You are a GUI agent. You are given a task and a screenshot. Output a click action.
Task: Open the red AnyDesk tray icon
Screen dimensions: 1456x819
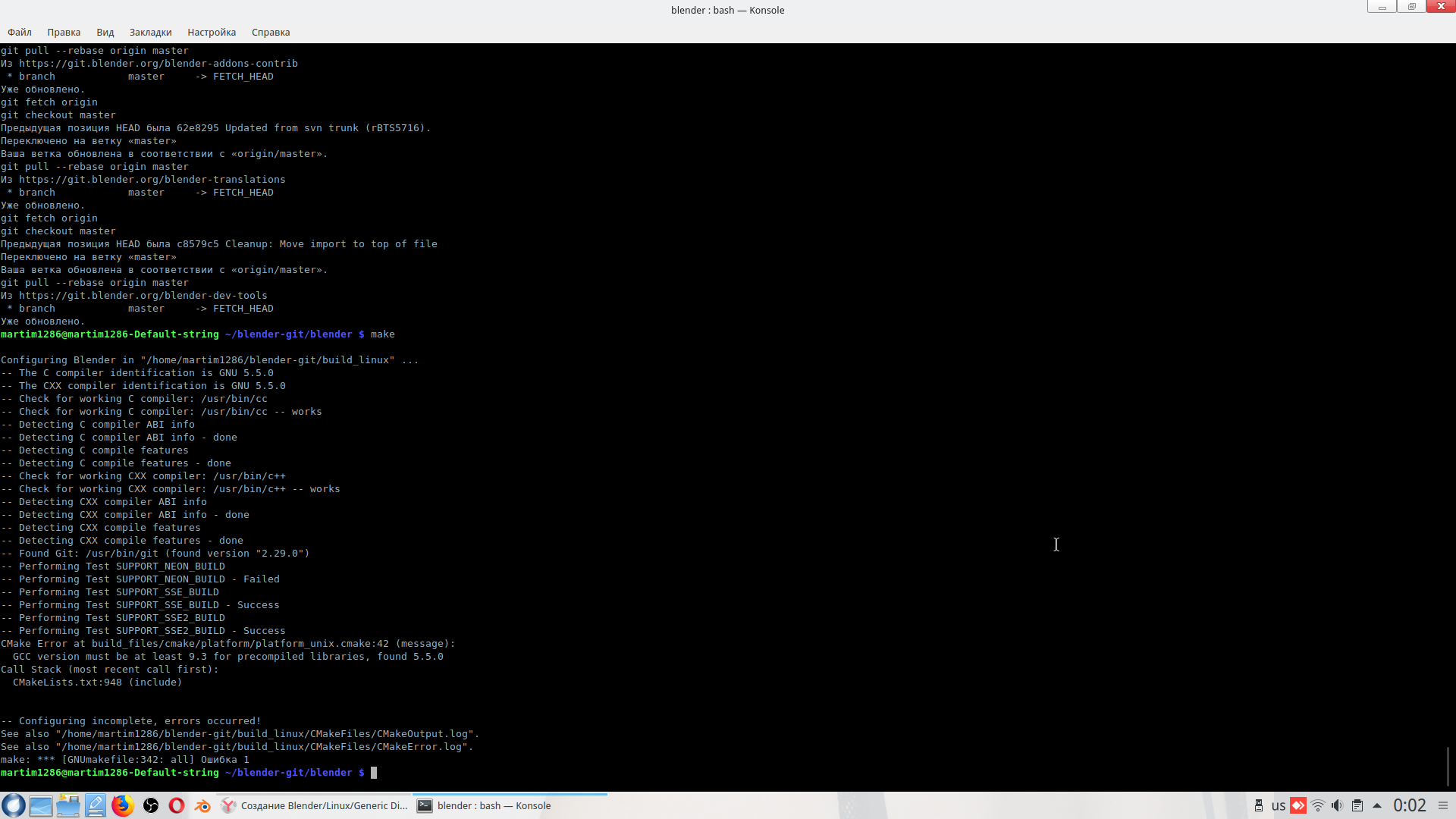click(x=1298, y=805)
